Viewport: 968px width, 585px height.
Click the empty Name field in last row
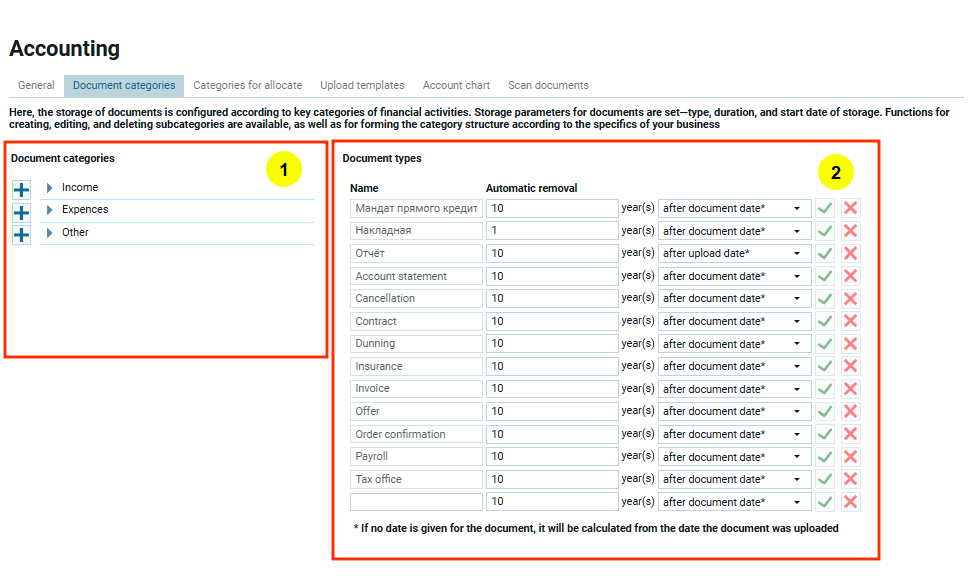pos(416,502)
